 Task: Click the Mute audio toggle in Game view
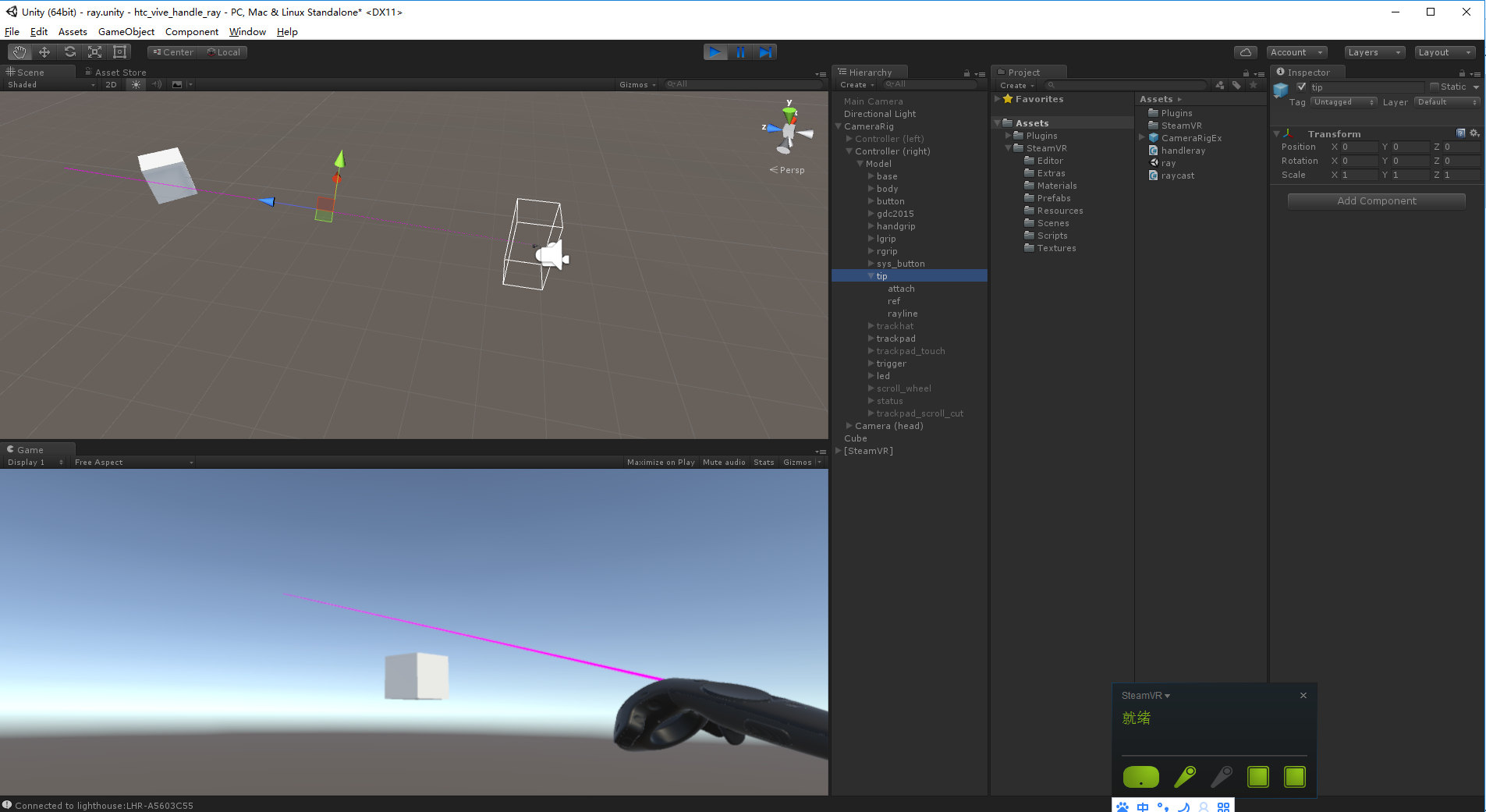(724, 463)
